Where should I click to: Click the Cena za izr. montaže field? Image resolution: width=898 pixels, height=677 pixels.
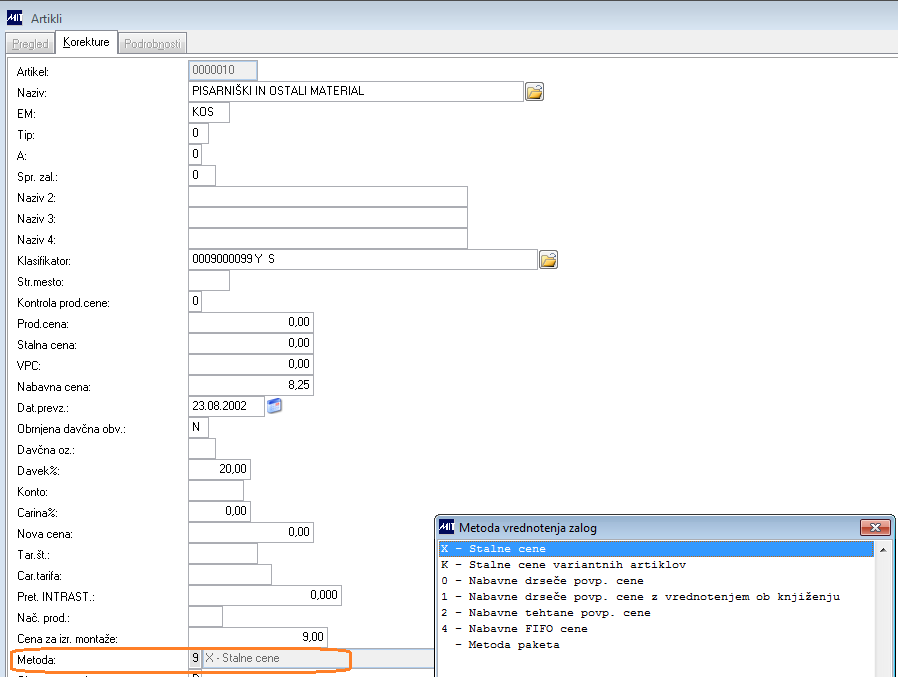point(258,637)
